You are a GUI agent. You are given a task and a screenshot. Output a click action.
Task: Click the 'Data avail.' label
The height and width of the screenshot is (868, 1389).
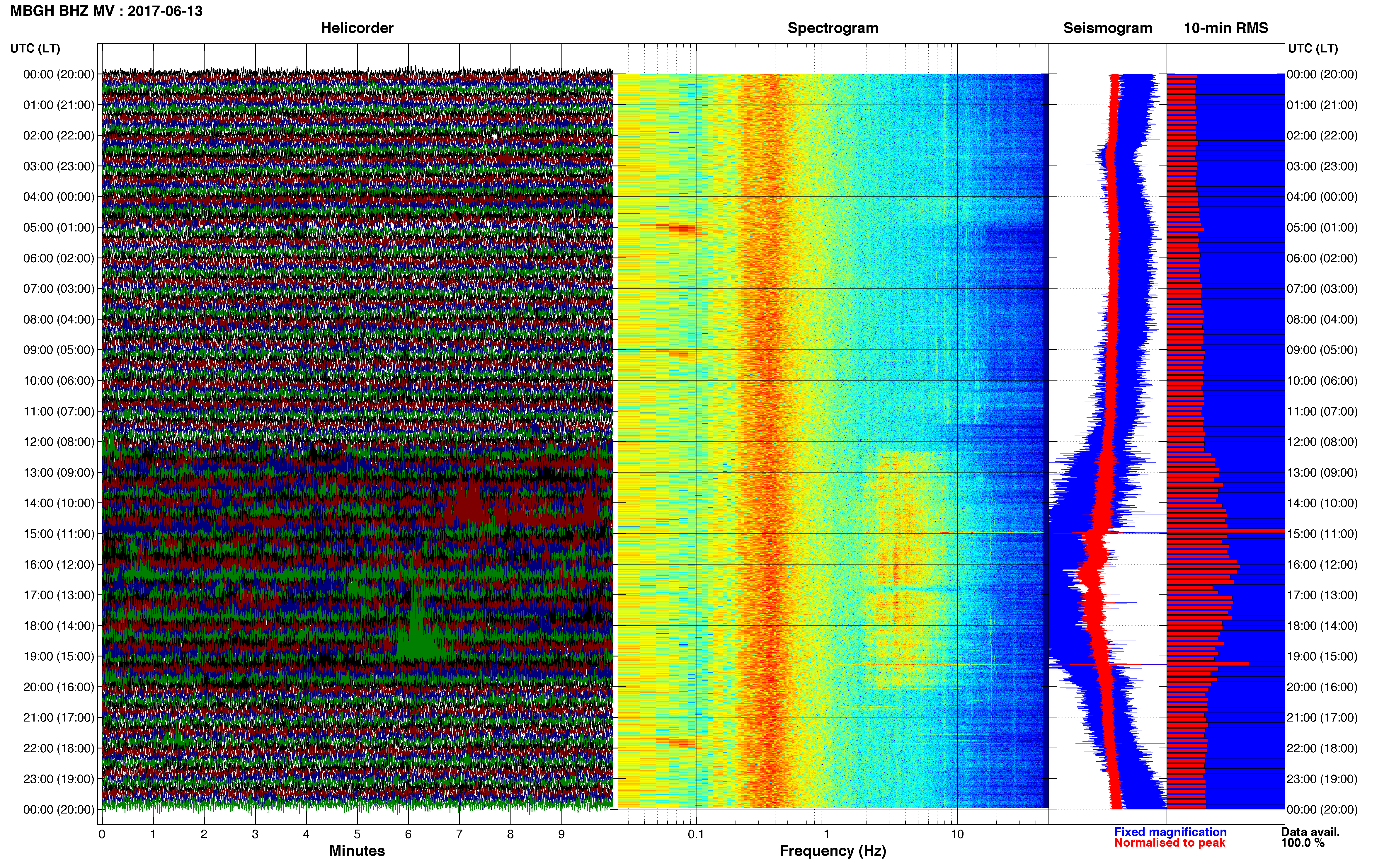tap(1310, 832)
